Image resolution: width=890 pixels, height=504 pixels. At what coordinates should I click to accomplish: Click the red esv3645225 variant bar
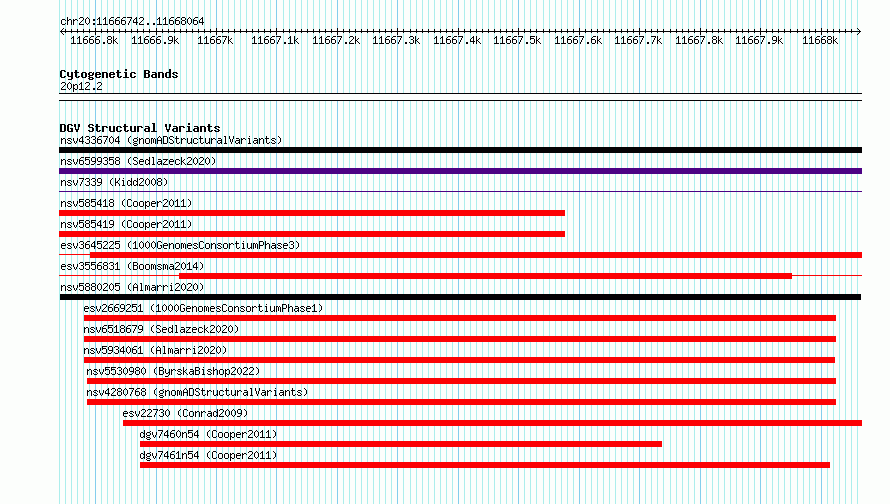[x=476, y=255]
